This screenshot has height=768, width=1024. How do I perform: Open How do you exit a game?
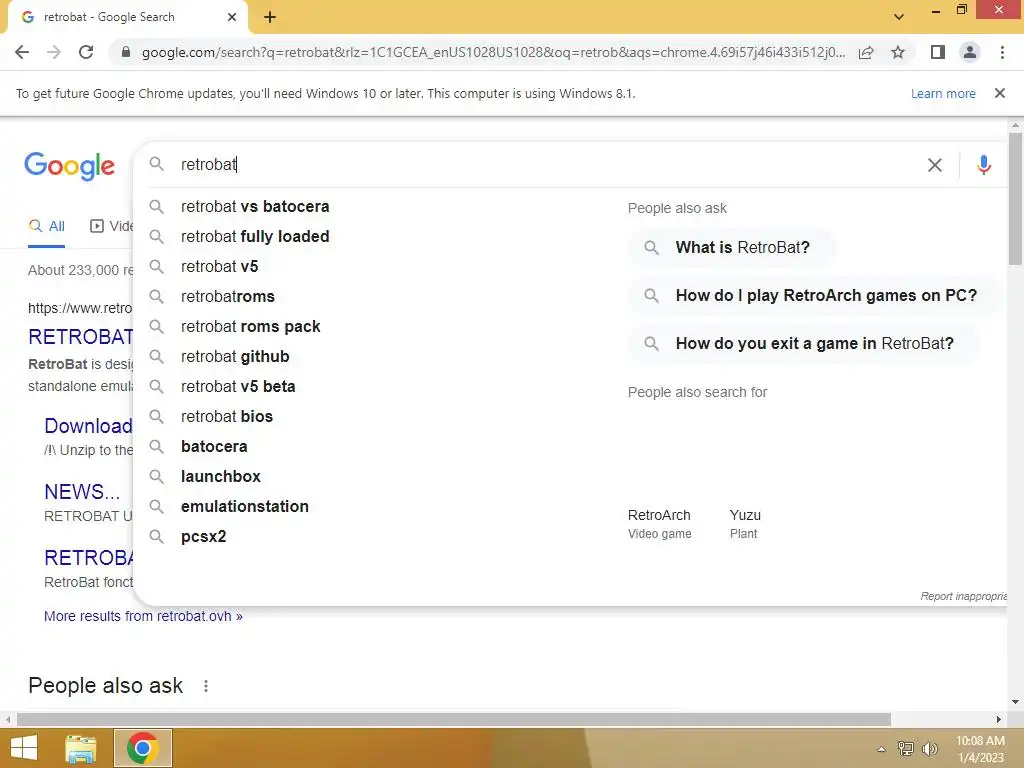tap(803, 344)
